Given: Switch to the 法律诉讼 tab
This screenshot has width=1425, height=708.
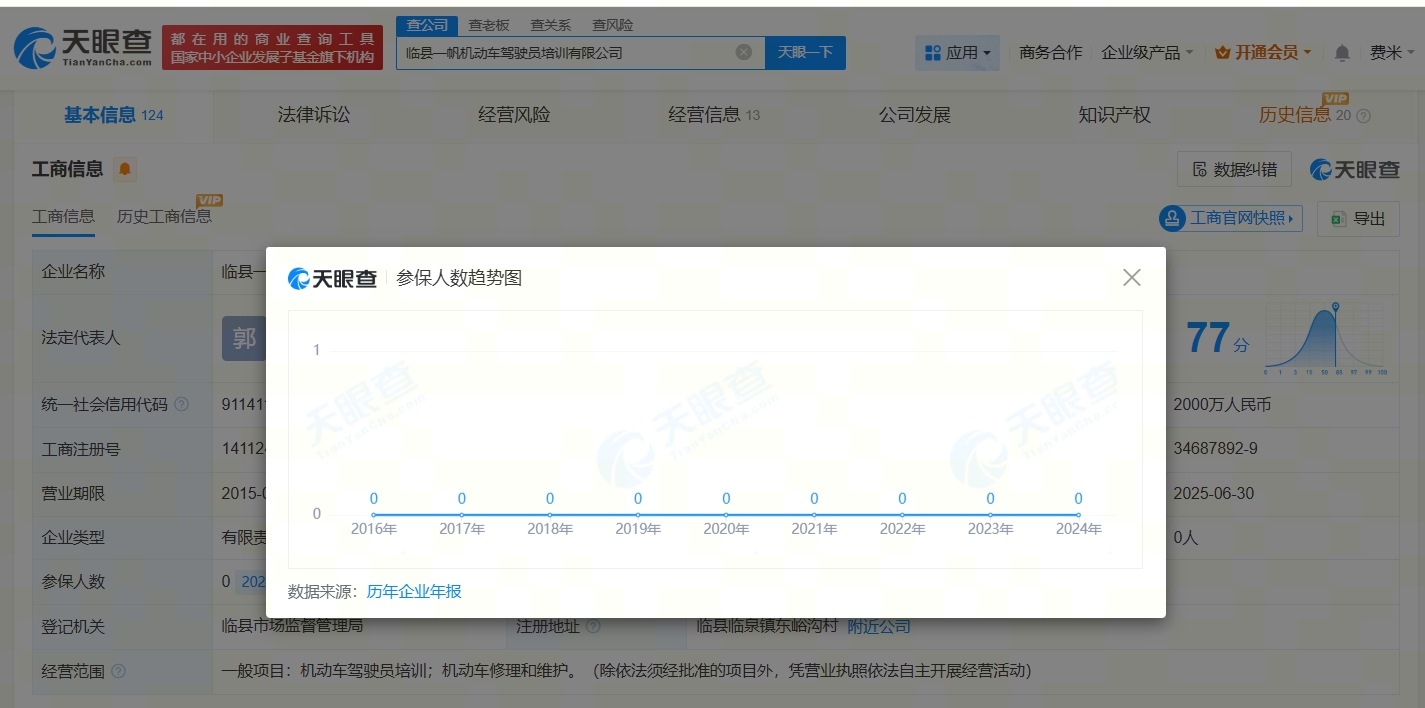Looking at the screenshot, I should click(x=314, y=115).
